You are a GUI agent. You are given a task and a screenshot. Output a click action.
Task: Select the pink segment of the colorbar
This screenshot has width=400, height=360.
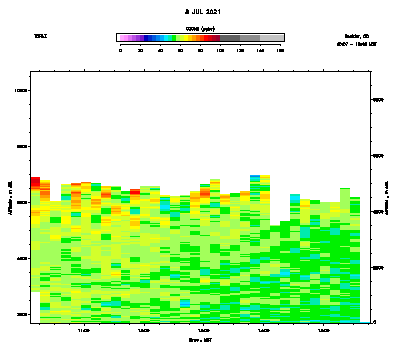pos(122,38)
